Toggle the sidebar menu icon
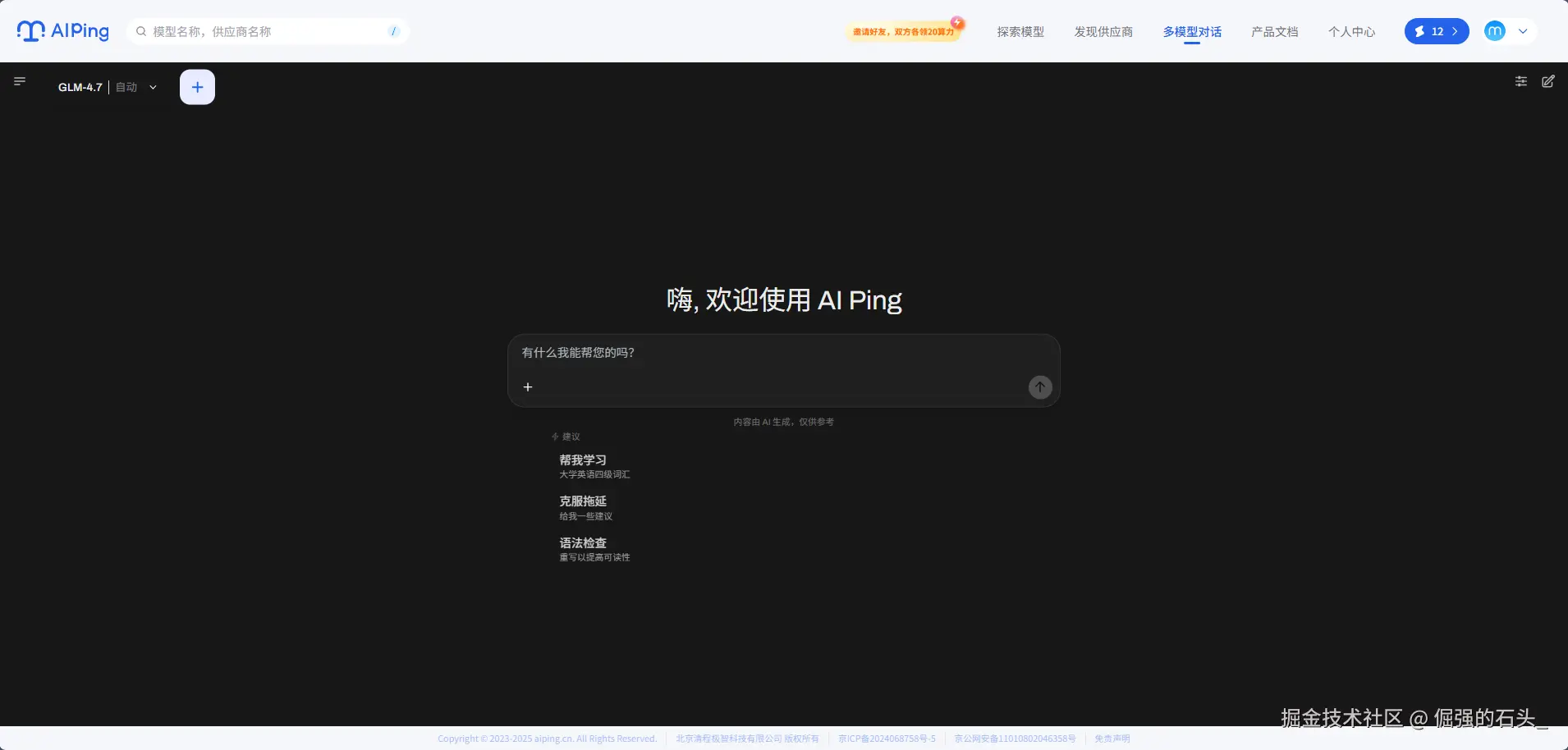 (20, 81)
